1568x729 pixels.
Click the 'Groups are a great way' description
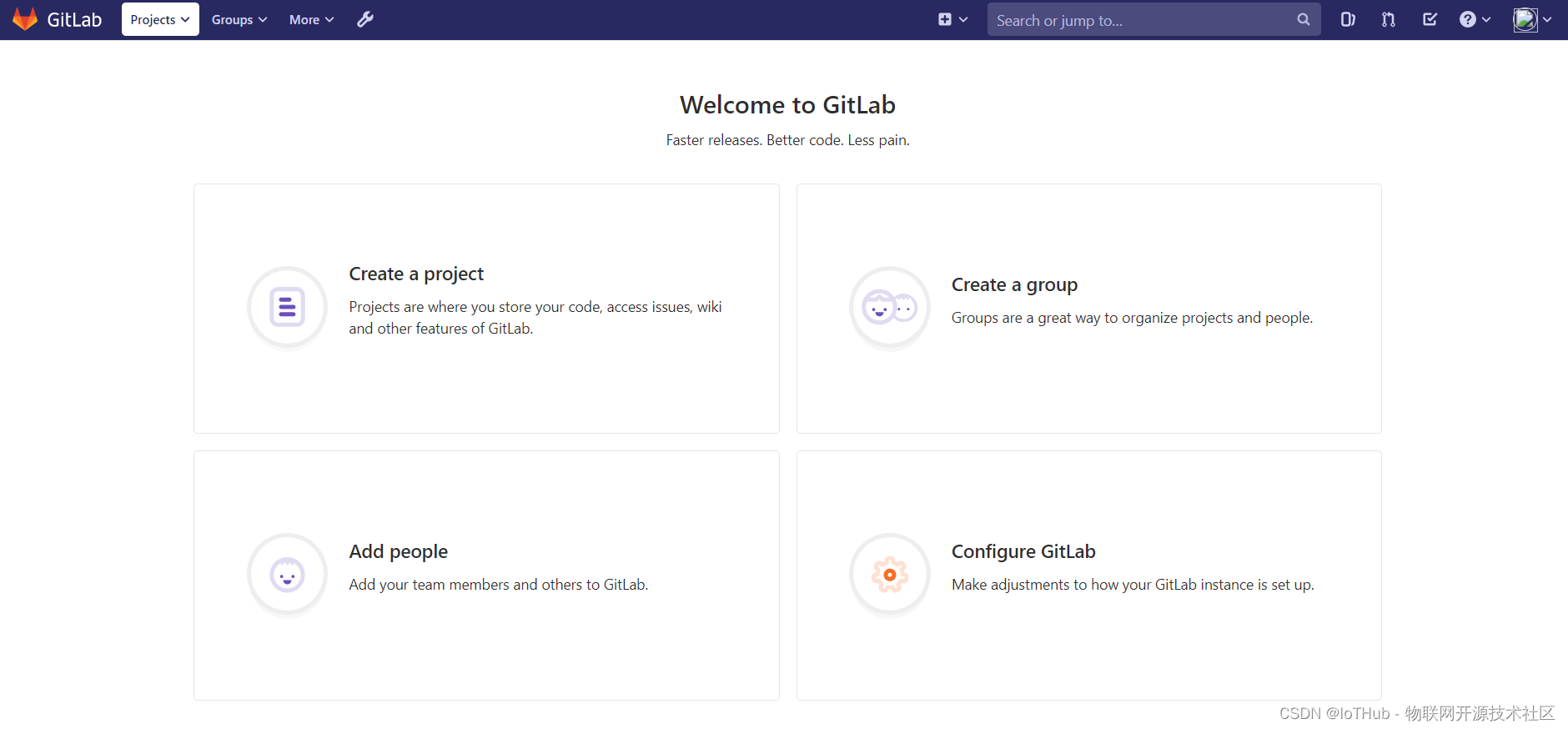click(x=1132, y=318)
